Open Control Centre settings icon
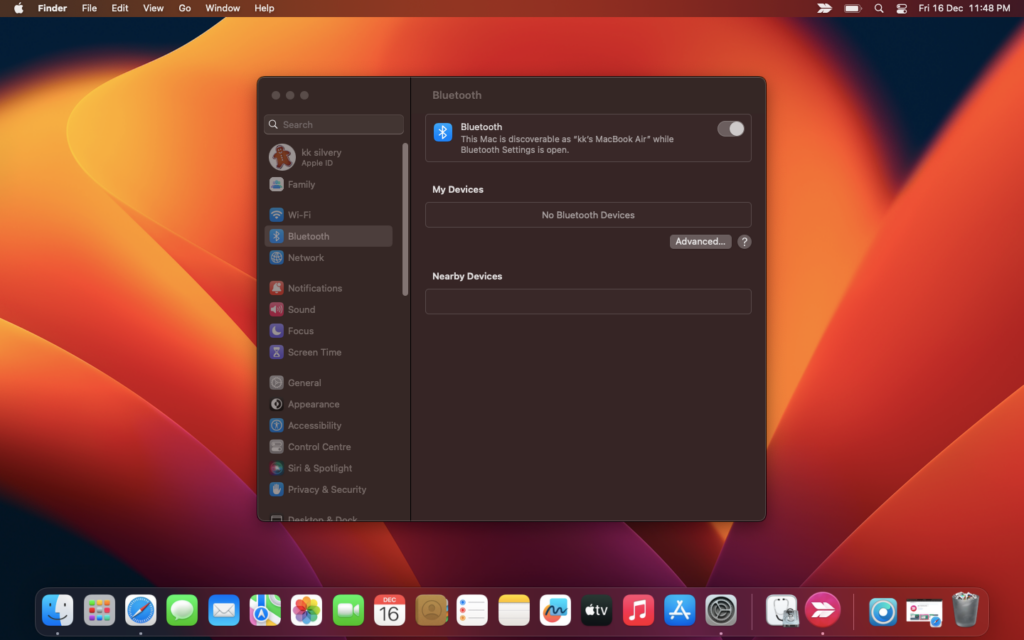The height and width of the screenshot is (640, 1024). pyautogui.click(x=276, y=447)
